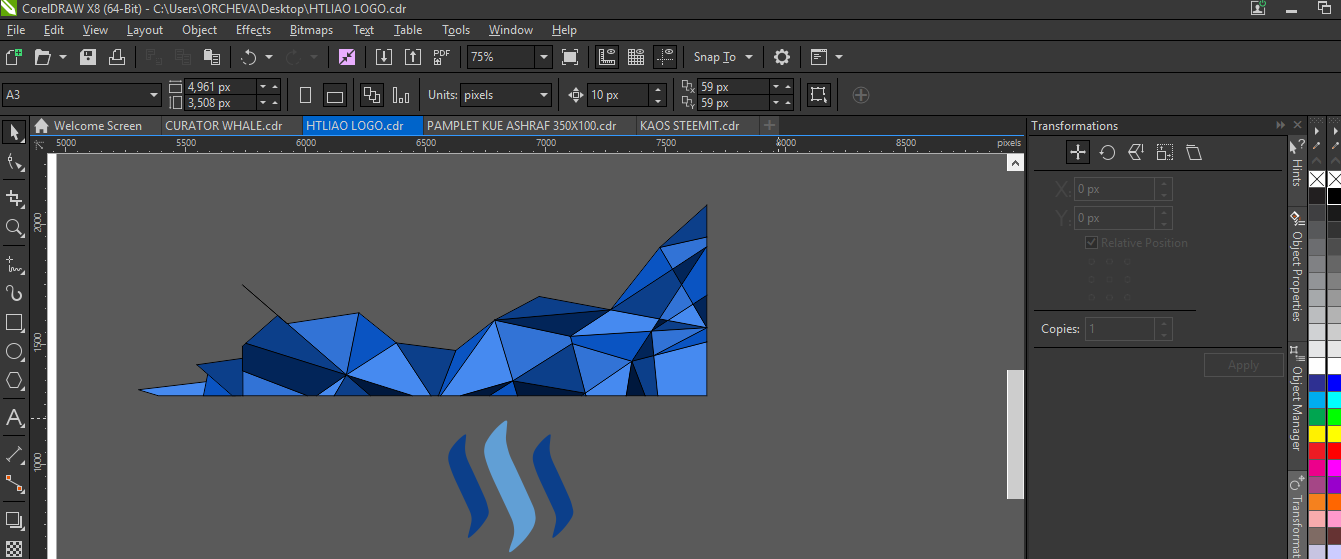The height and width of the screenshot is (559, 1341).
Task: Set page to portrait orientation
Action: [x=306, y=95]
